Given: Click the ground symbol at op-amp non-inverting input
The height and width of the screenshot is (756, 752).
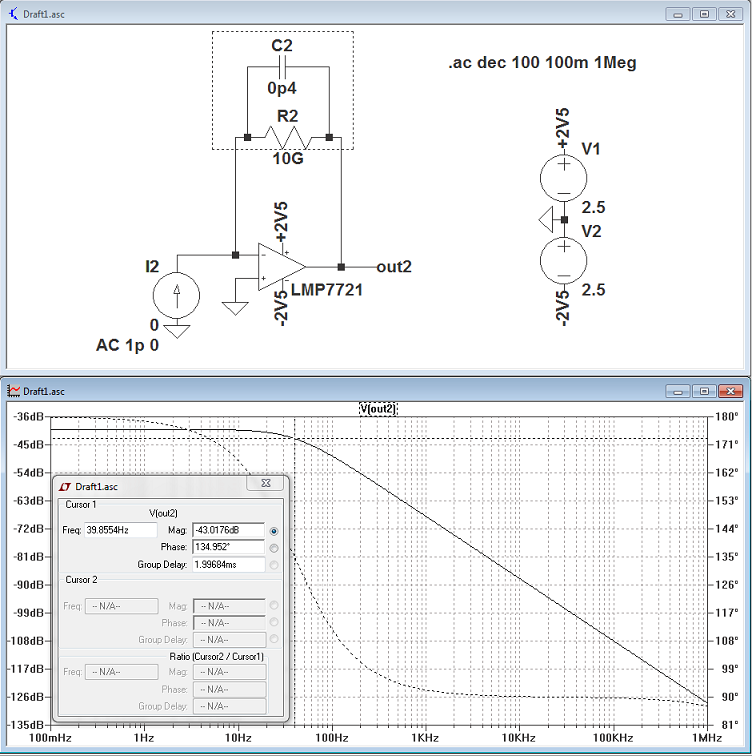Looking at the screenshot, I should (x=235, y=308).
